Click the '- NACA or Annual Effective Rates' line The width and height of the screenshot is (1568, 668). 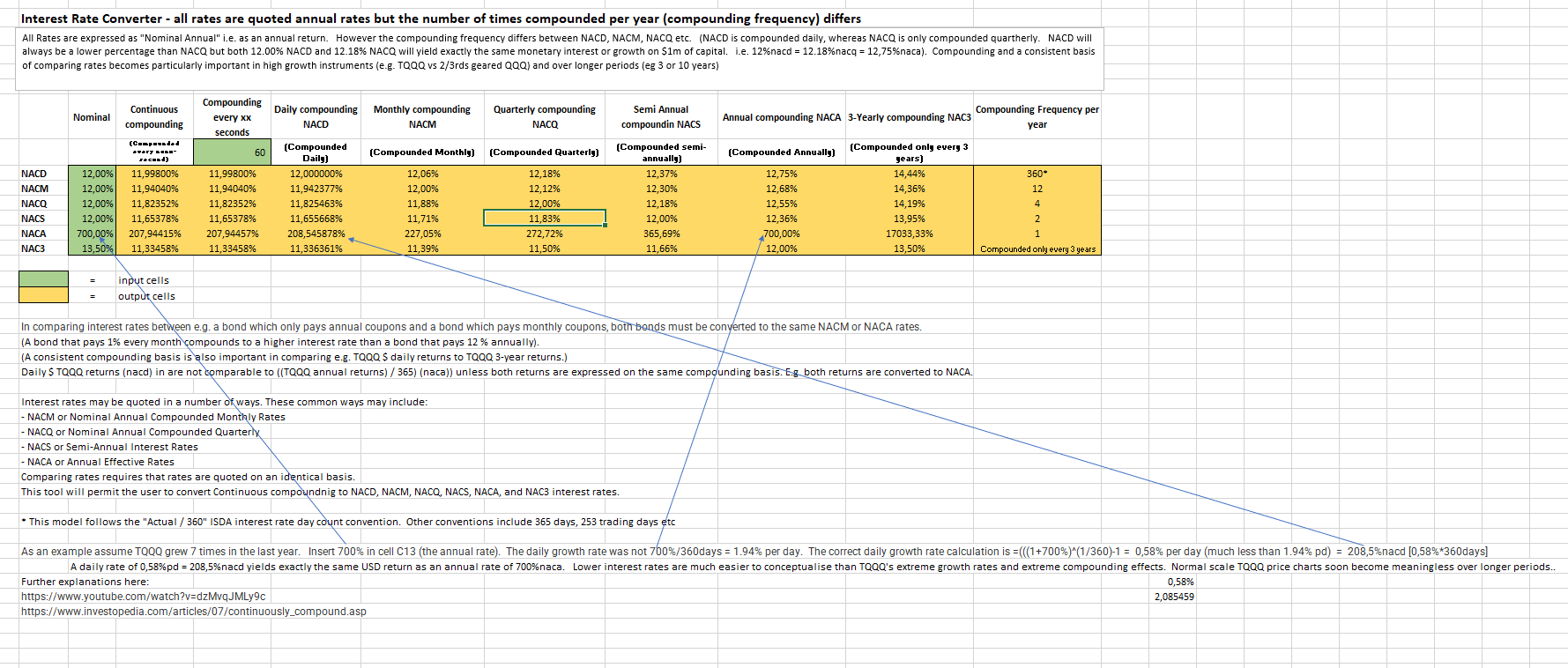pyautogui.click(x=98, y=462)
